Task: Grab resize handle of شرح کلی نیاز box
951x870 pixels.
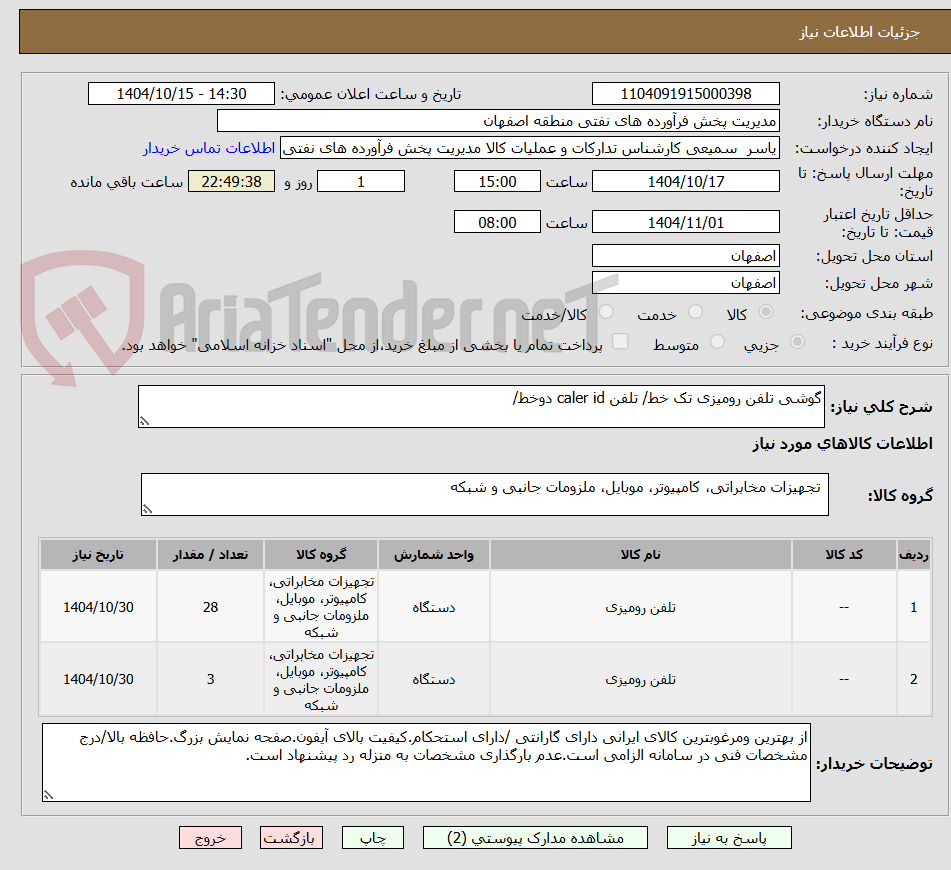Action: [144, 421]
